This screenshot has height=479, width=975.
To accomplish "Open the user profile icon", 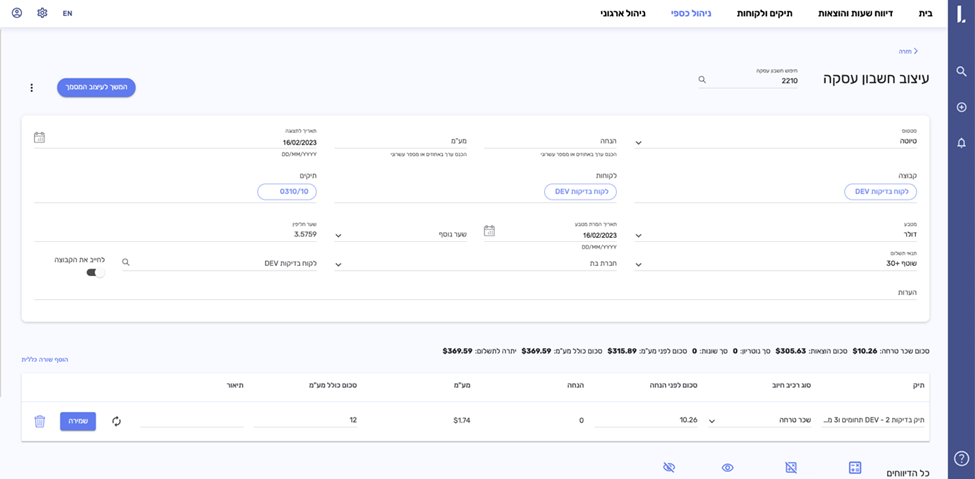I will (x=17, y=13).
